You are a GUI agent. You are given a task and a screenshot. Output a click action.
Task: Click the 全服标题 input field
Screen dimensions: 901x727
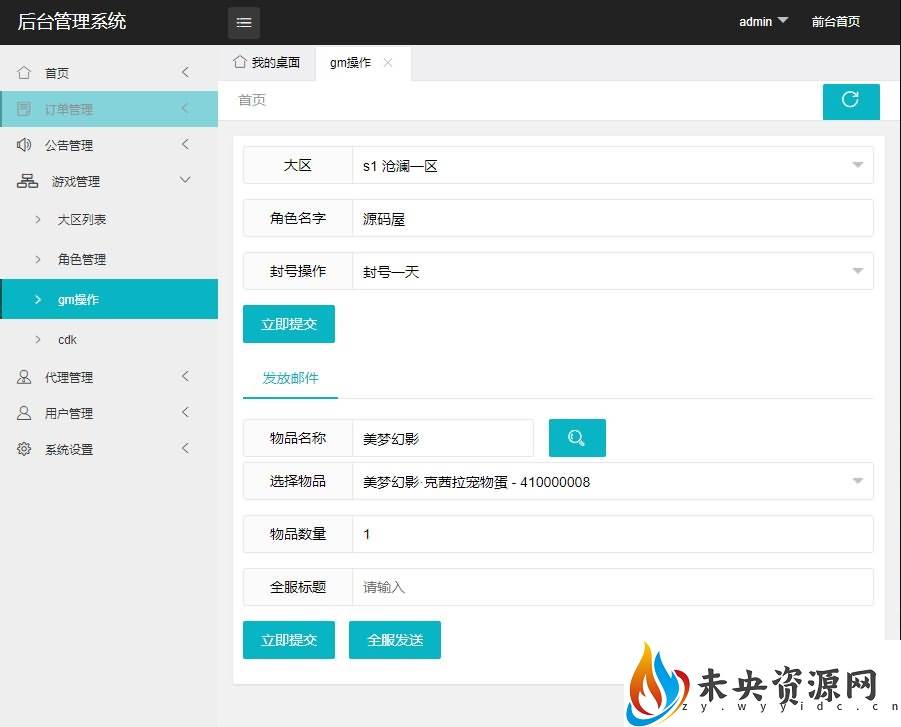[x=612, y=587]
